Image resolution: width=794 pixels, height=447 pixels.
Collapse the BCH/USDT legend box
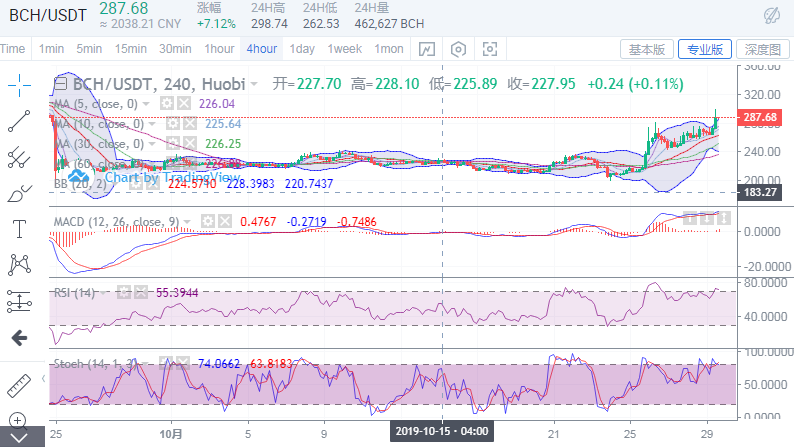tap(60, 84)
